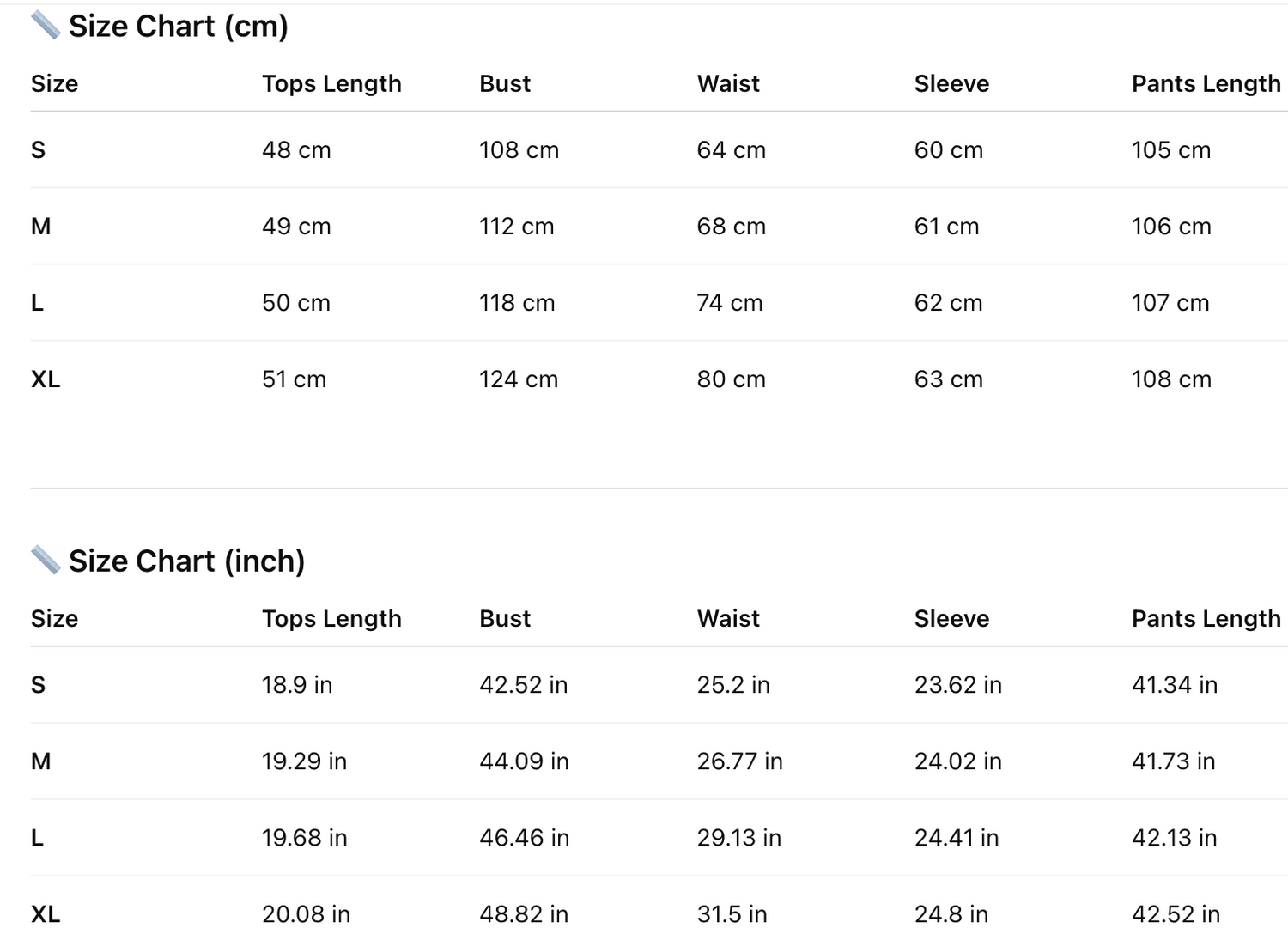Click the Pants Length header in cm chart
This screenshot has height=946, width=1288.
coord(1206,83)
